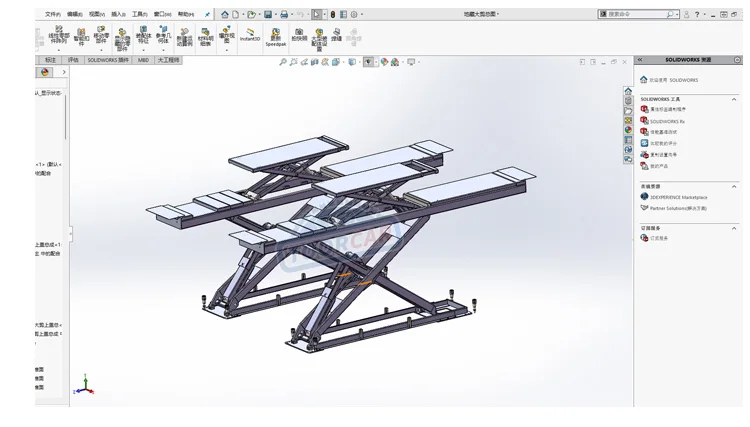The width and height of the screenshot is (750, 427).
Task: Click the Speedpak update tool
Action: click(x=275, y=37)
